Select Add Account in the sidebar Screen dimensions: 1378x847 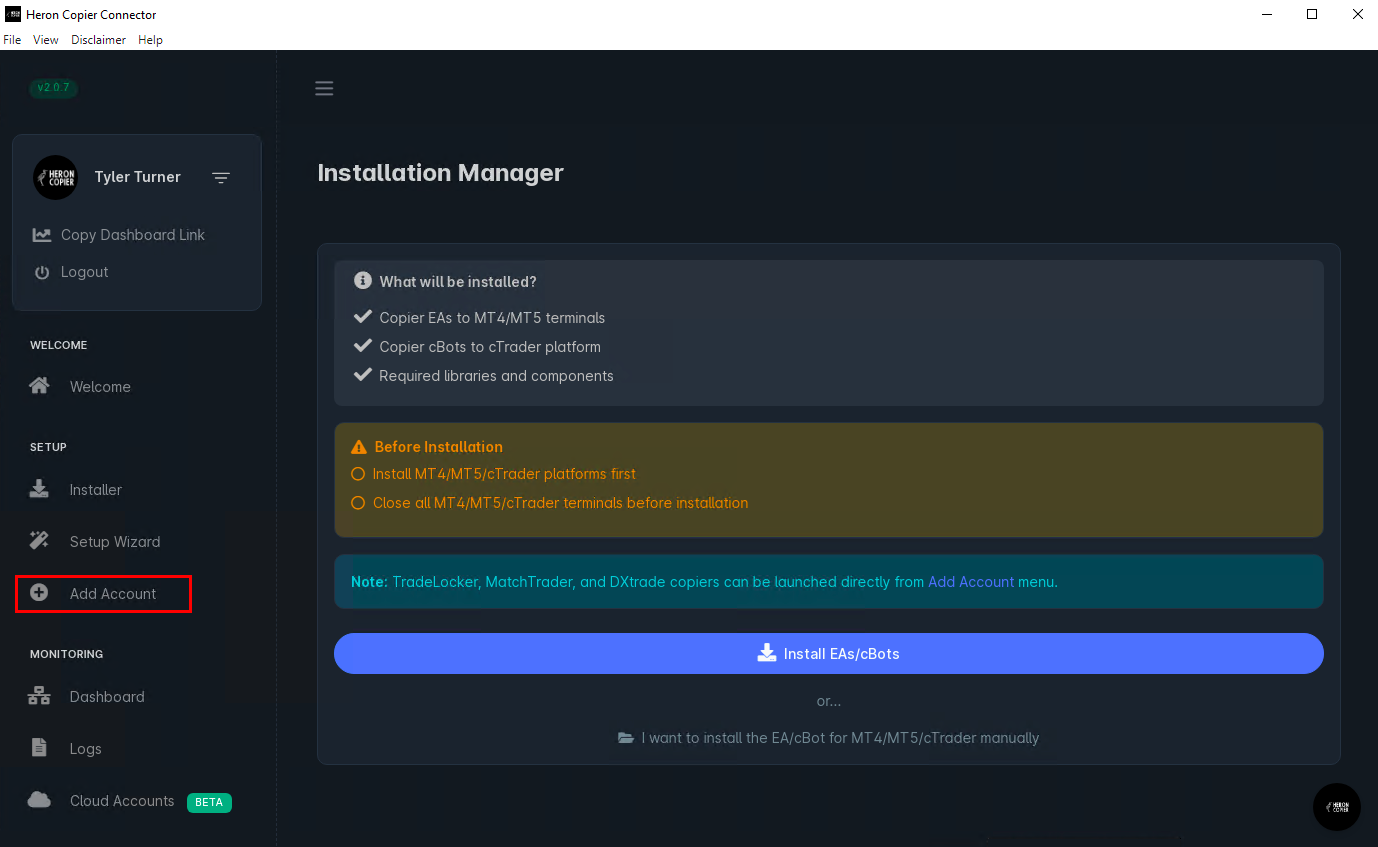point(113,594)
